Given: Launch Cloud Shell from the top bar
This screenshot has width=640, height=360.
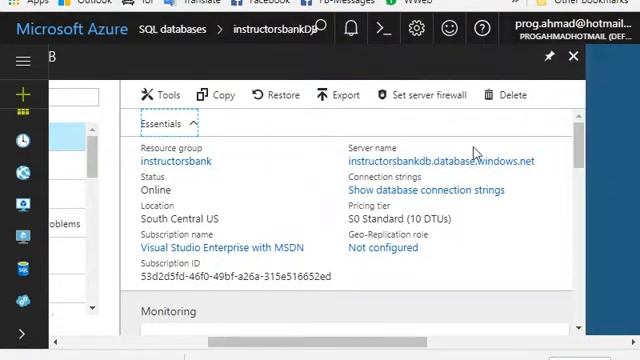Looking at the screenshot, I should pos(384,28).
